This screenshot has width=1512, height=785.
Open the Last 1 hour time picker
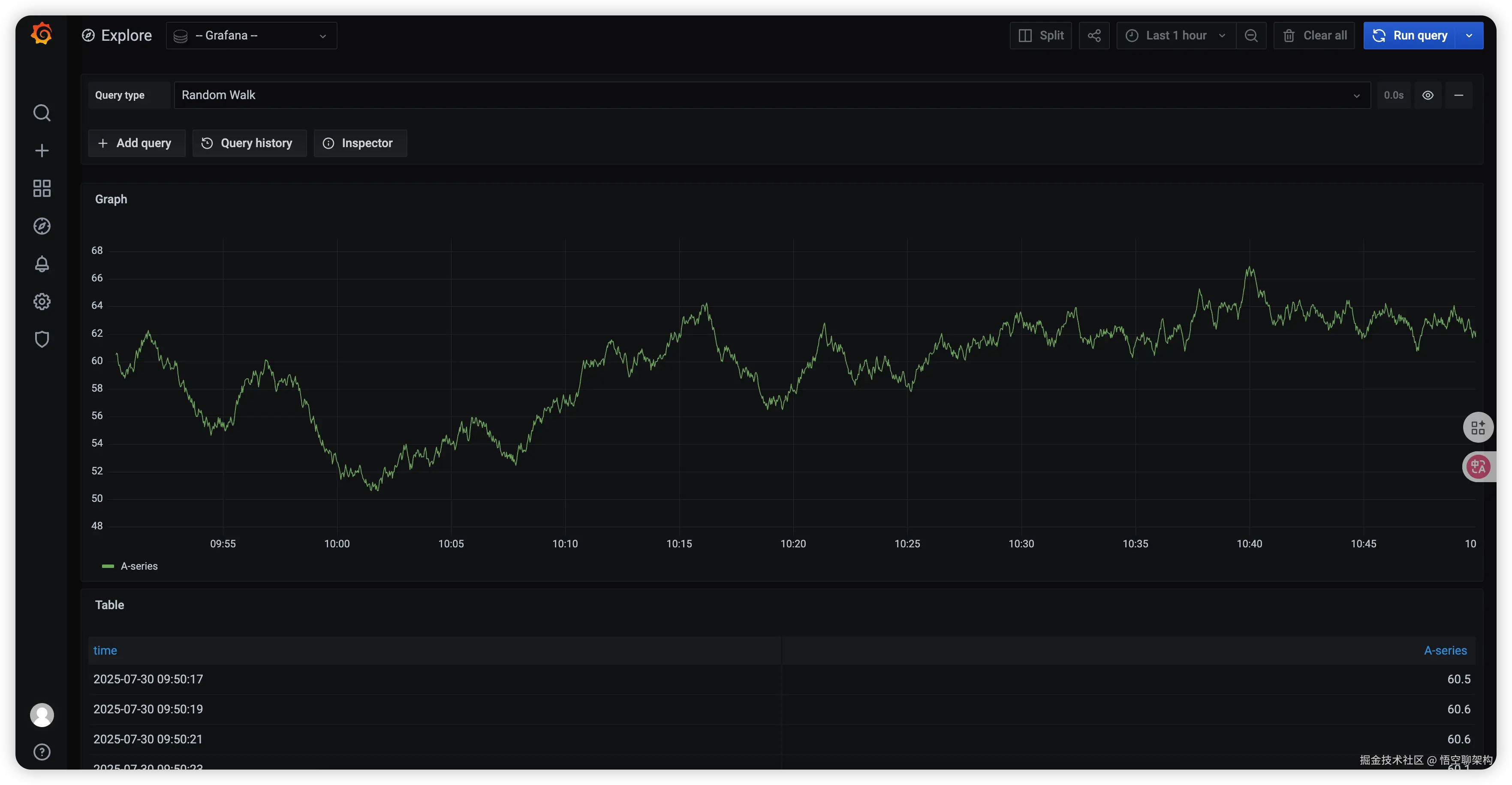tap(1176, 36)
